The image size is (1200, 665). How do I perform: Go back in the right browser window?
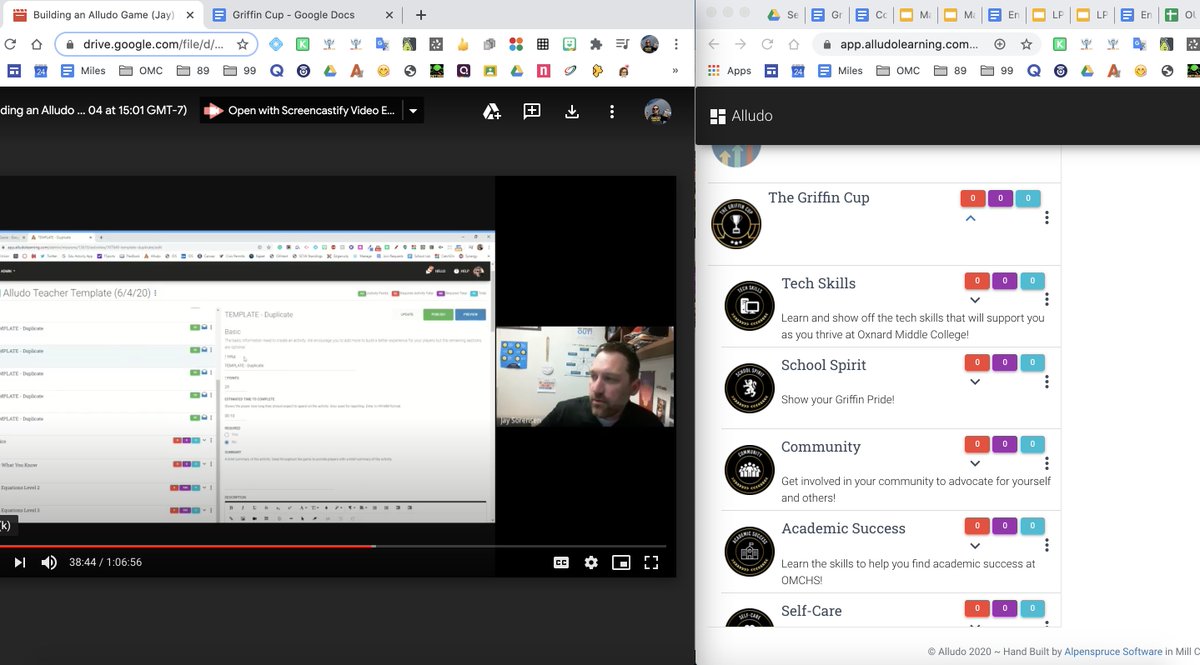pos(713,44)
